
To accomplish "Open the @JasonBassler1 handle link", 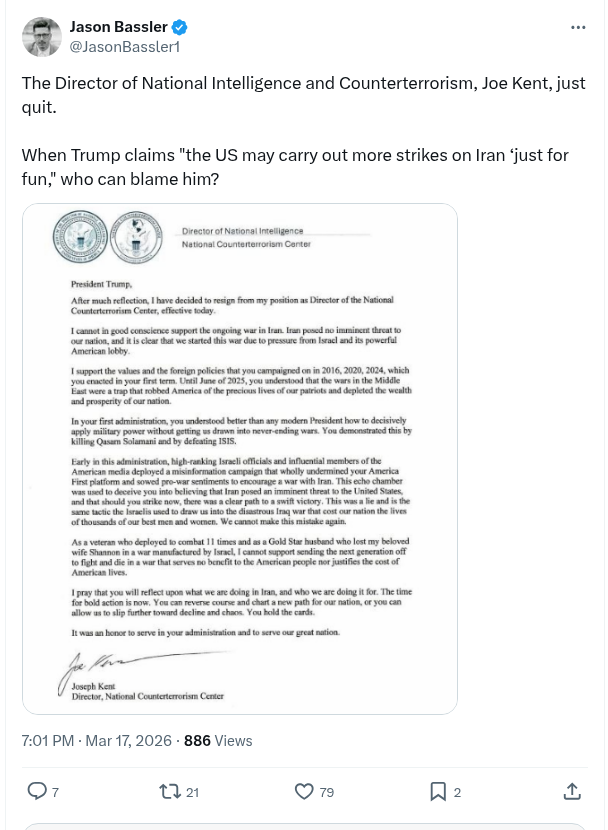I will pos(123,46).
